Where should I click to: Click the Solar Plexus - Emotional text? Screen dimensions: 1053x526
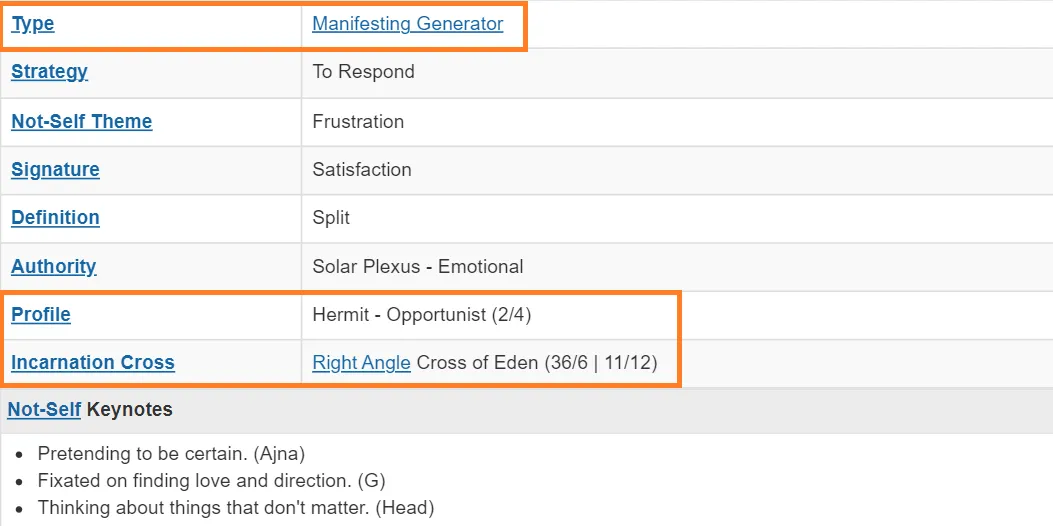point(418,267)
